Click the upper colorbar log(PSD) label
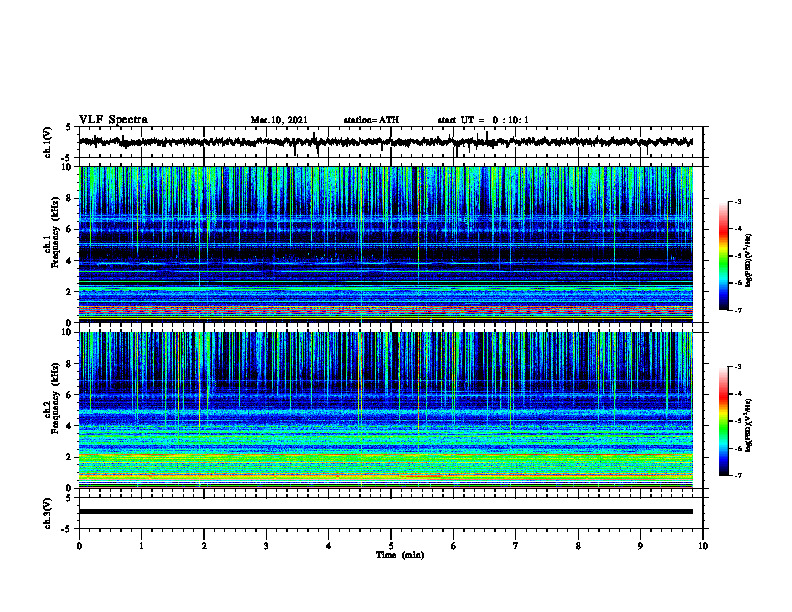Image resolution: width=792 pixels, height=612 pixels. coord(749,261)
